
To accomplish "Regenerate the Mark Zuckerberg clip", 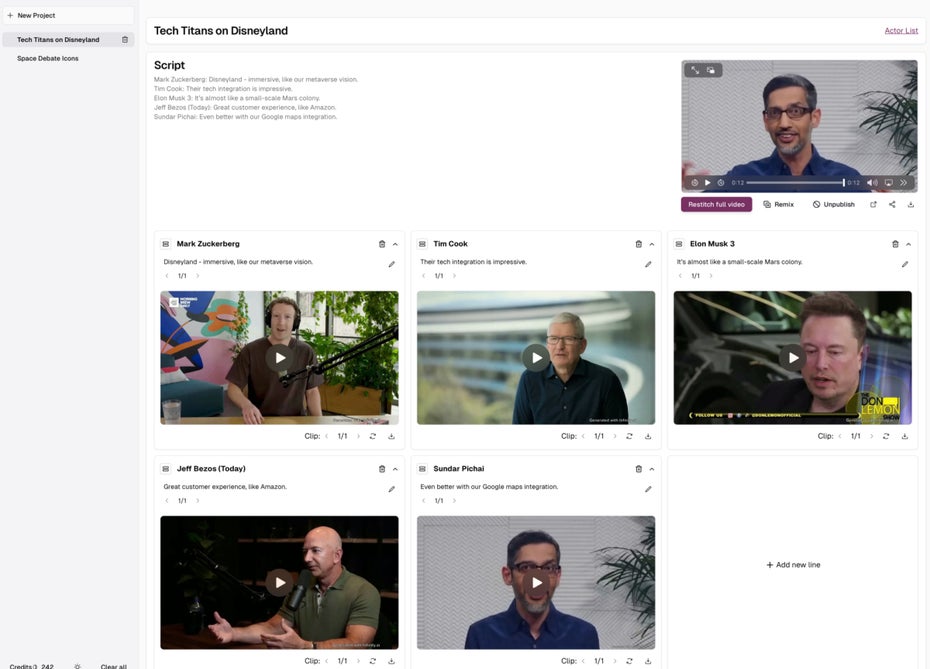I will [372, 436].
